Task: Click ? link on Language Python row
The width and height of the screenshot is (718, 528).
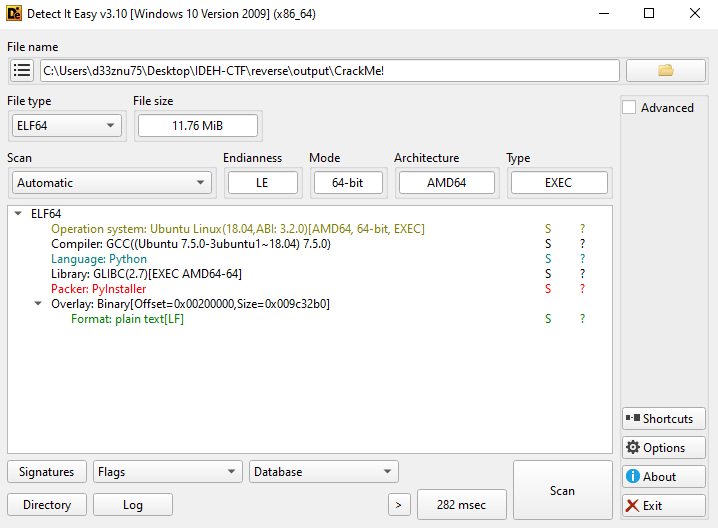Action: coord(582,259)
